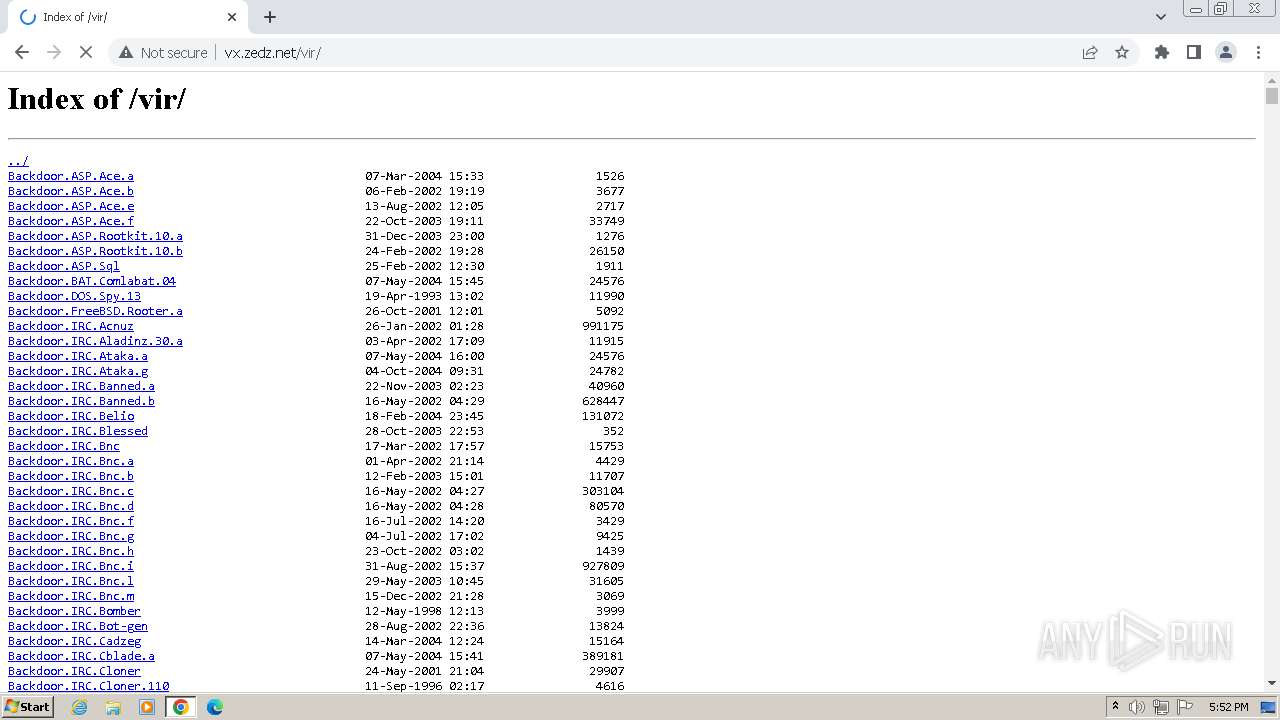Open a new tab
1280x720 pixels.
click(x=270, y=17)
